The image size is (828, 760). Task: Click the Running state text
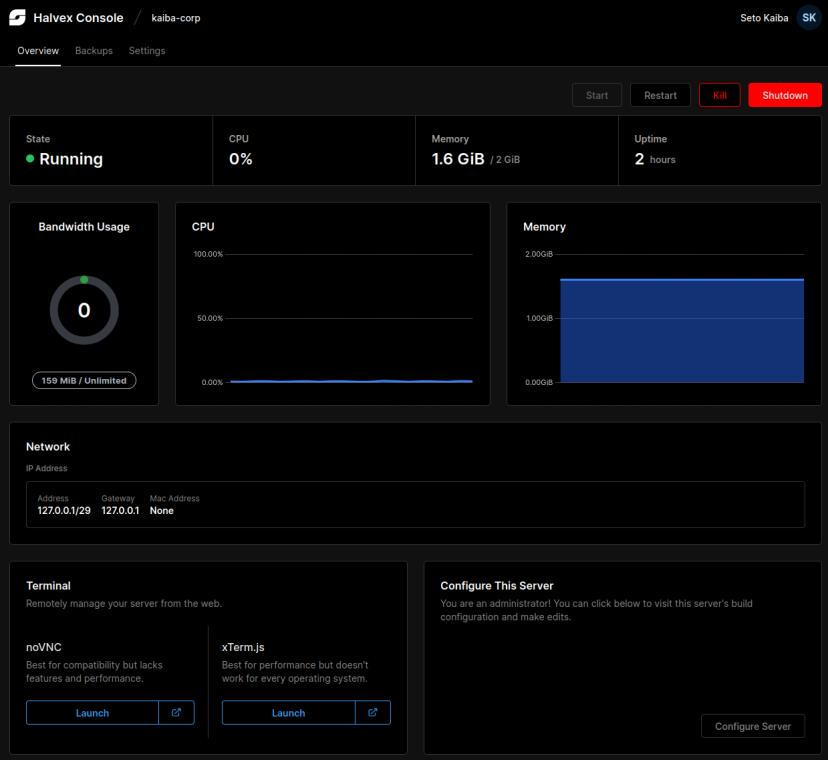tap(71, 159)
